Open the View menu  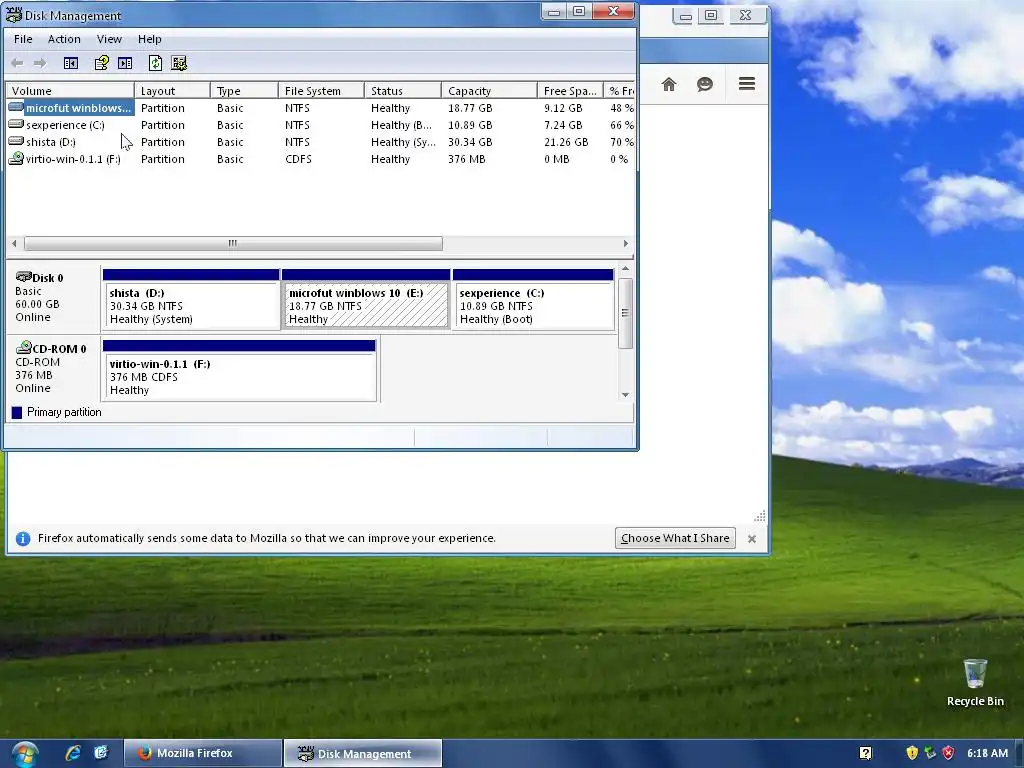[x=109, y=39]
